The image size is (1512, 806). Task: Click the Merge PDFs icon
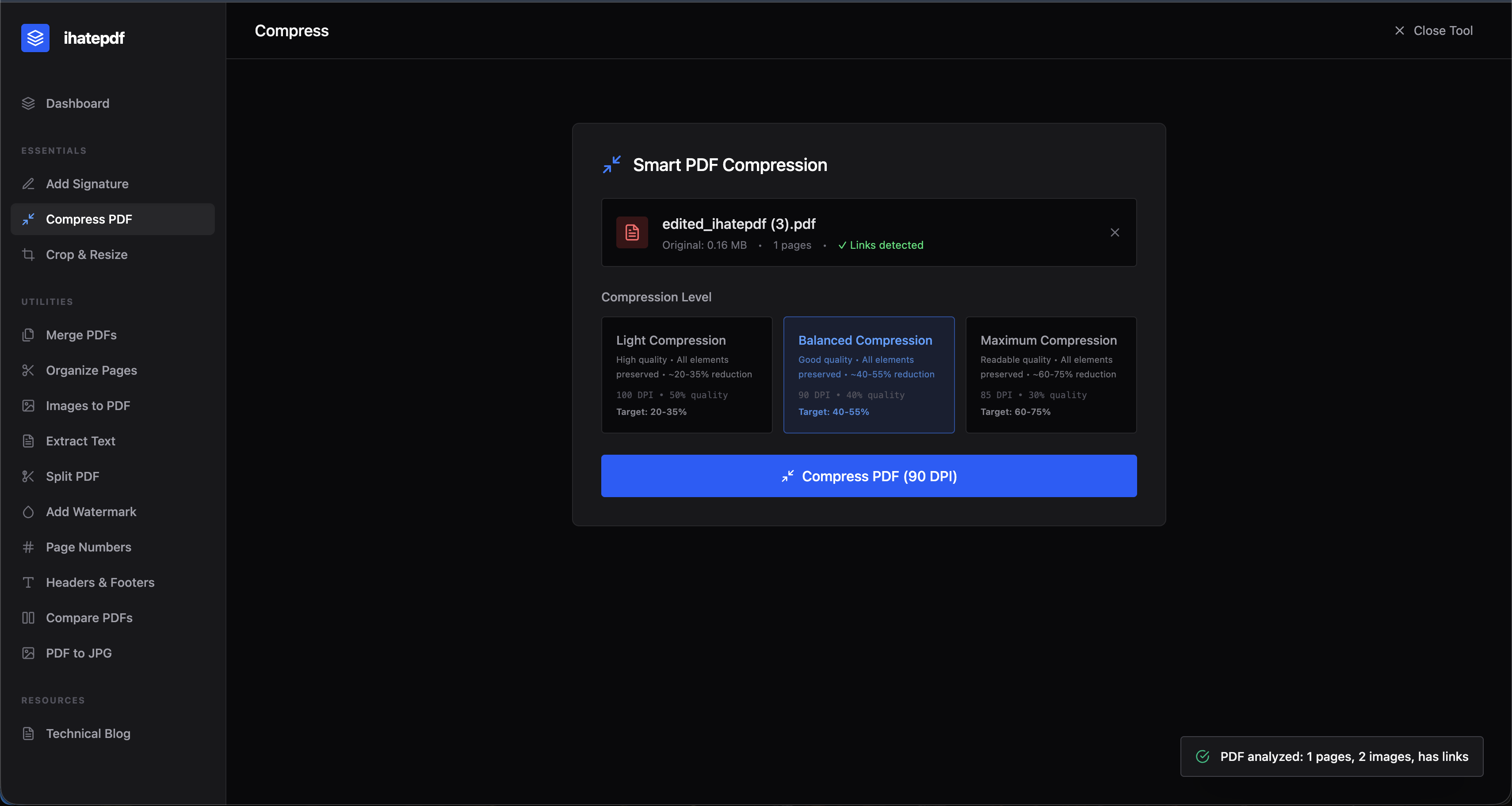coord(29,335)
